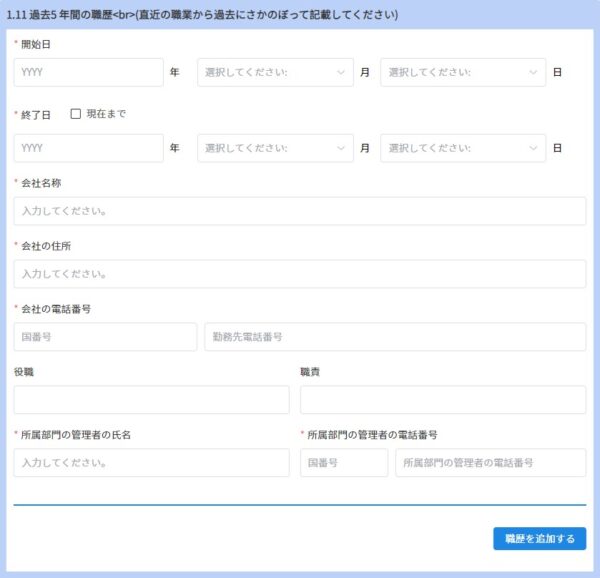Click the chevron arrow in 終了日 day selector
Image resolution: width=600 pixels, height=578 pixels.
534,148
